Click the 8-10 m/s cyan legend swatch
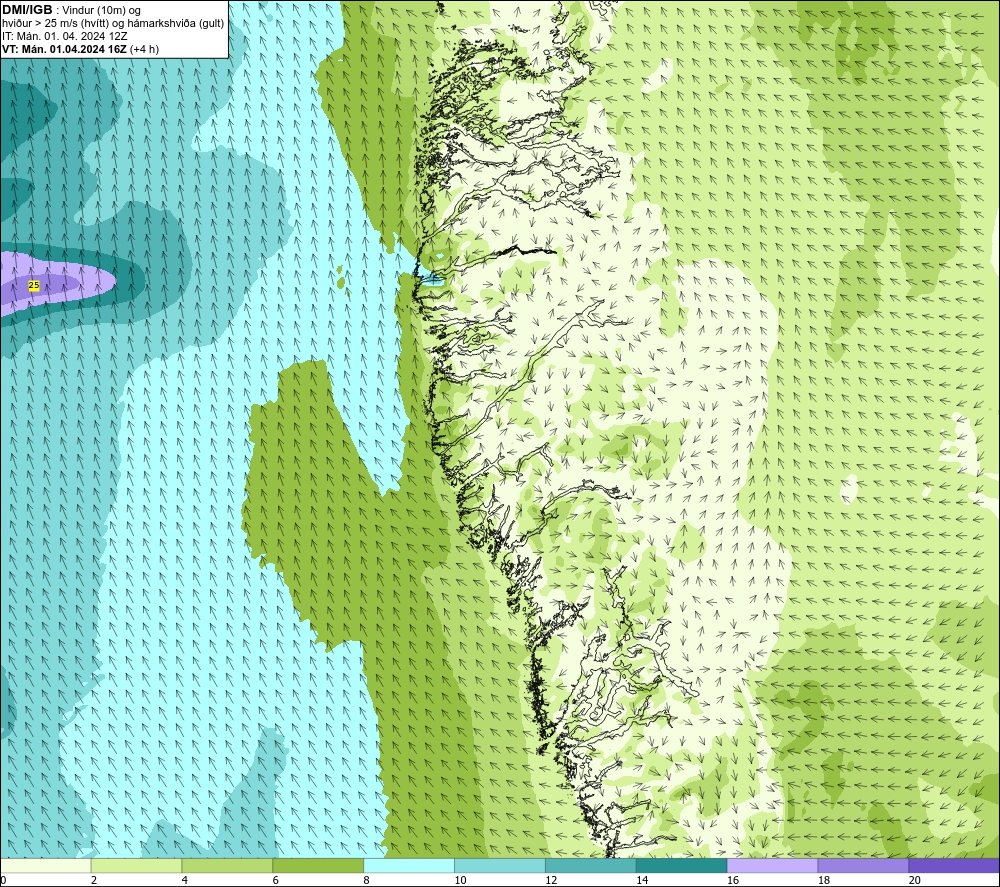The height and width of the screenshot is (887, 1000). click(409, 866)
